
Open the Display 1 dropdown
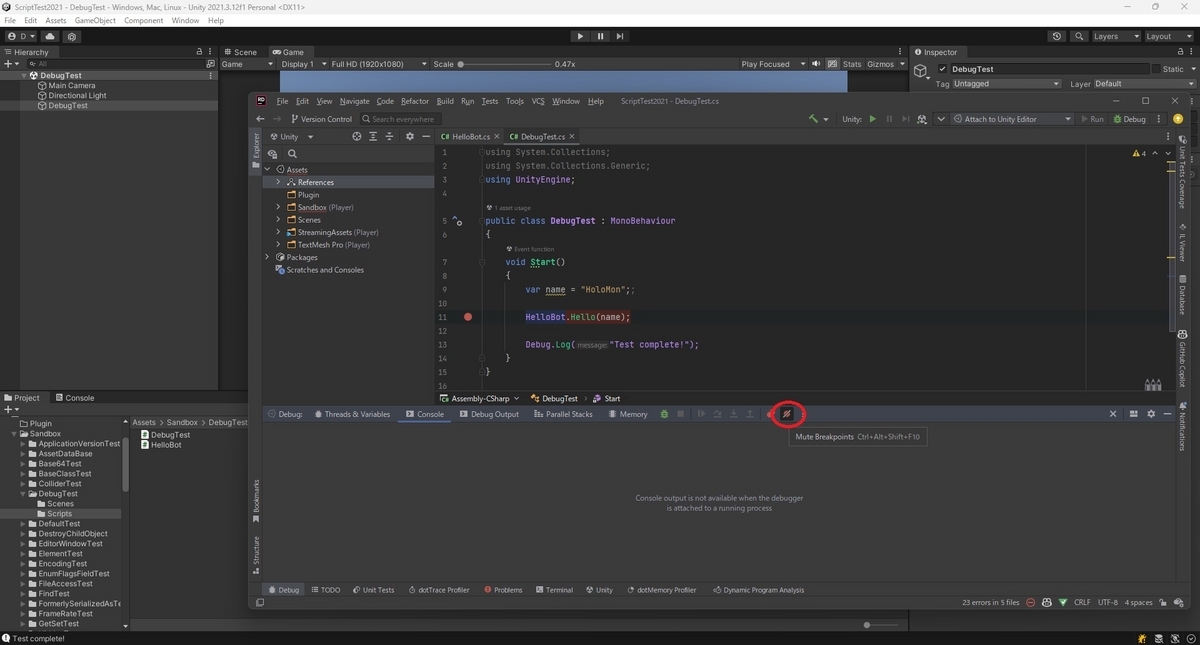tap(303, 64)
